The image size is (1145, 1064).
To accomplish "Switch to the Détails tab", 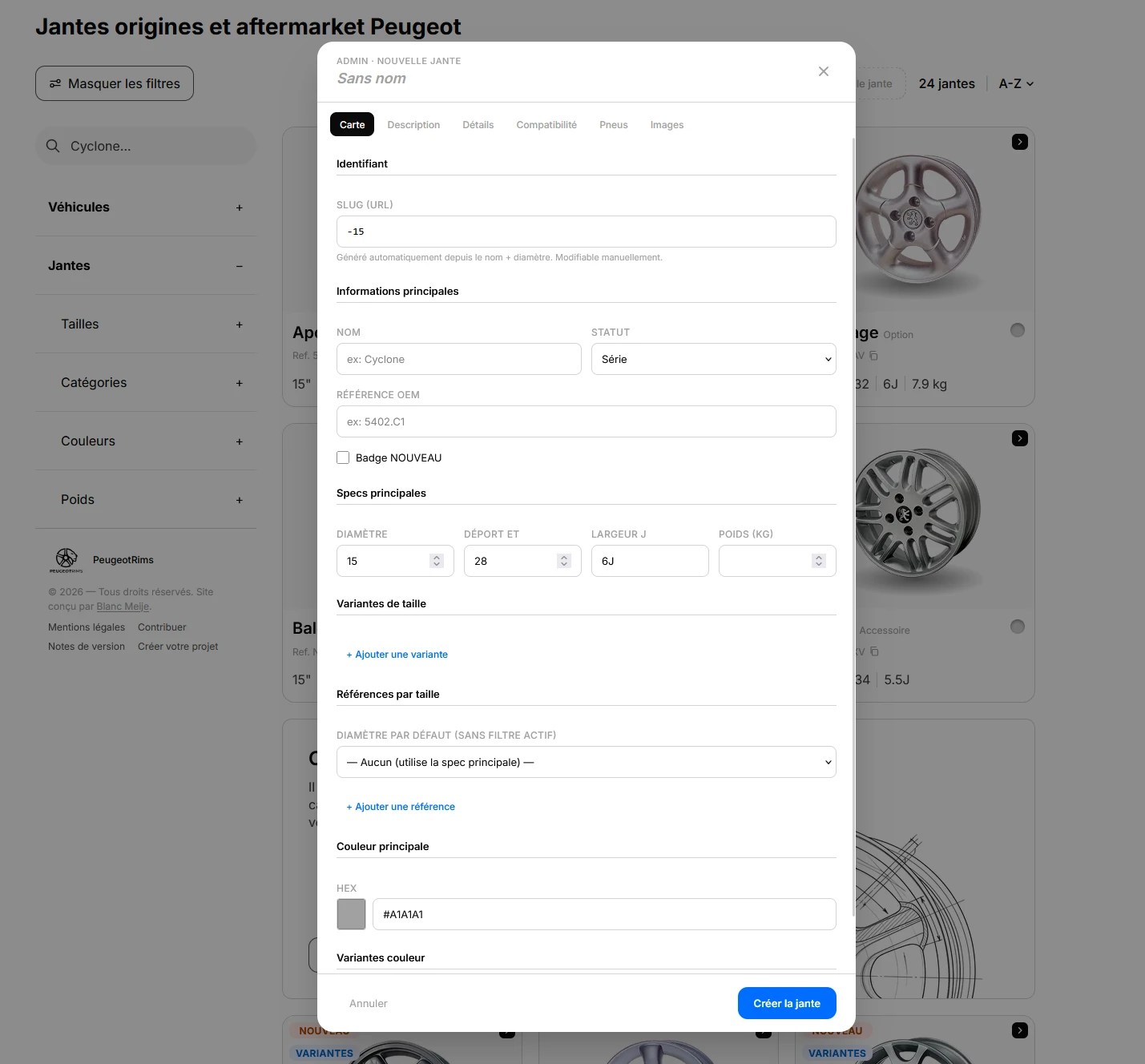I will pyautogui.click(x=478, y=124).
